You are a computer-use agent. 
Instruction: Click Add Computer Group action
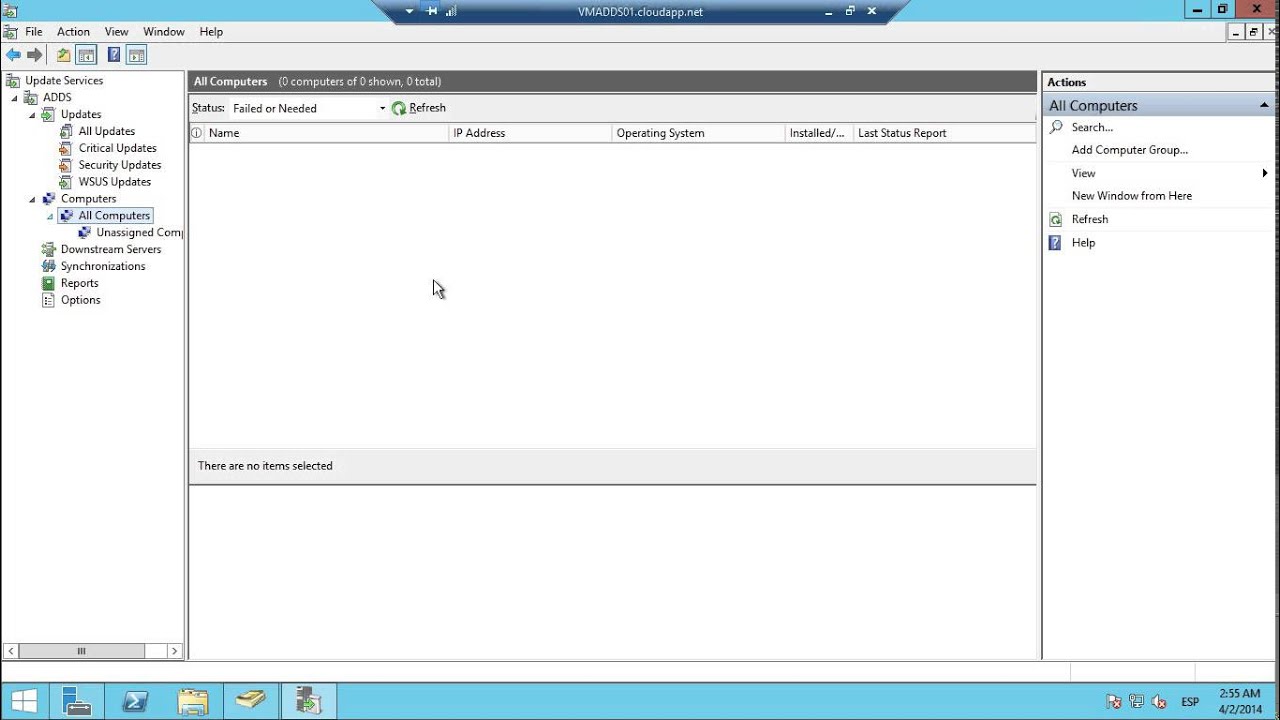coord(1130,150)
